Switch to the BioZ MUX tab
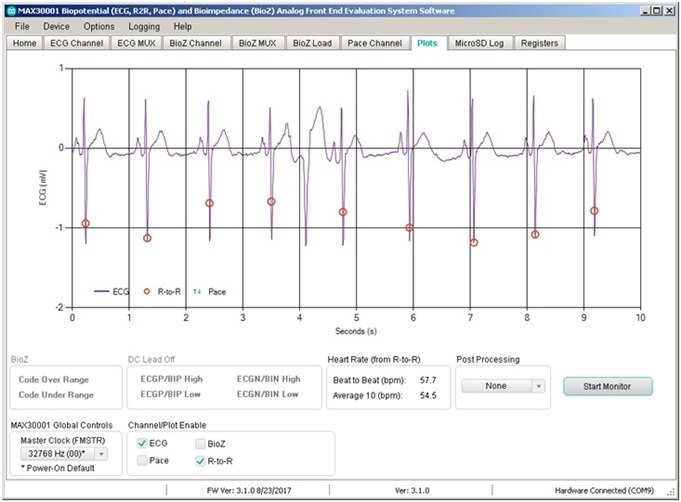This screenshot has width=681, height=502. click(257, 43)
